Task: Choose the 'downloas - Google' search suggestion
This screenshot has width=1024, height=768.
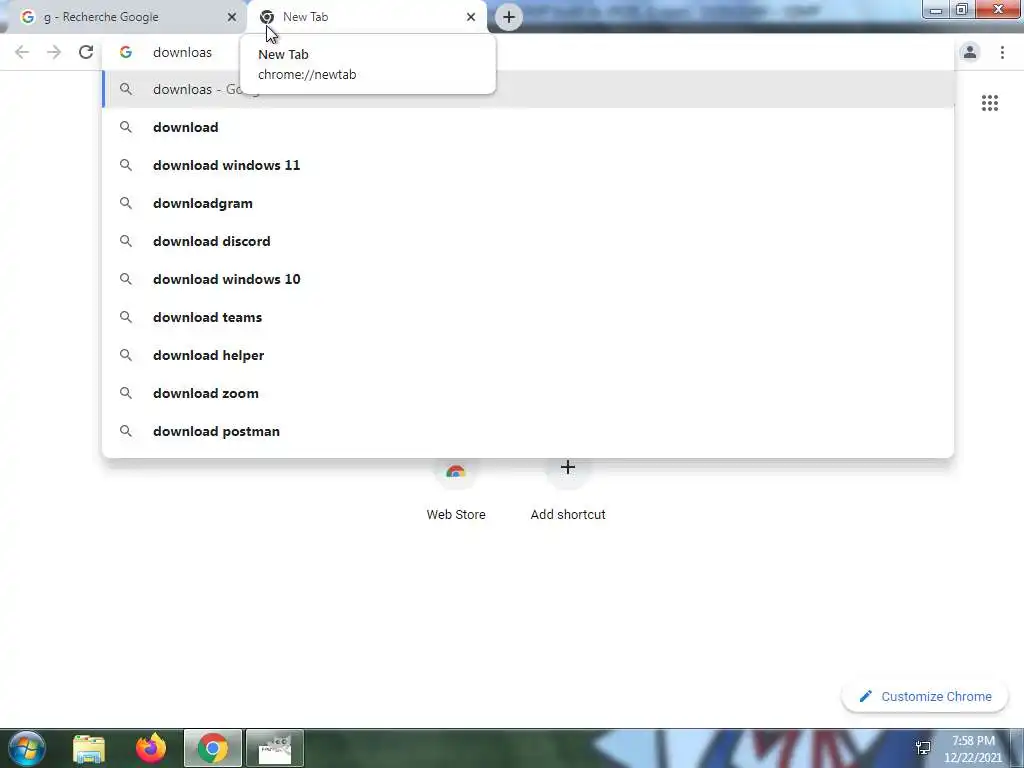Action: tap(528, 89)
